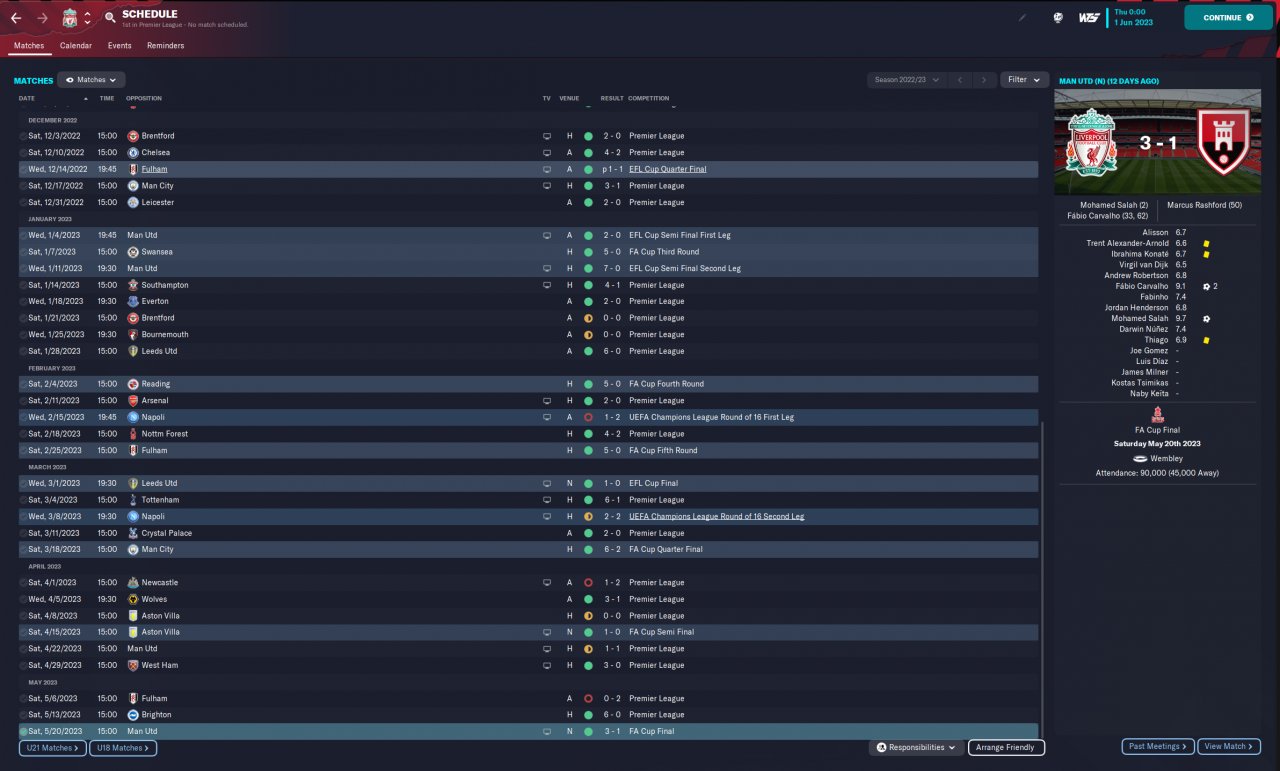The image size is (1280, 771).
Task: Toggle the Date column sort arrow
Action: (x=85, y=99)
